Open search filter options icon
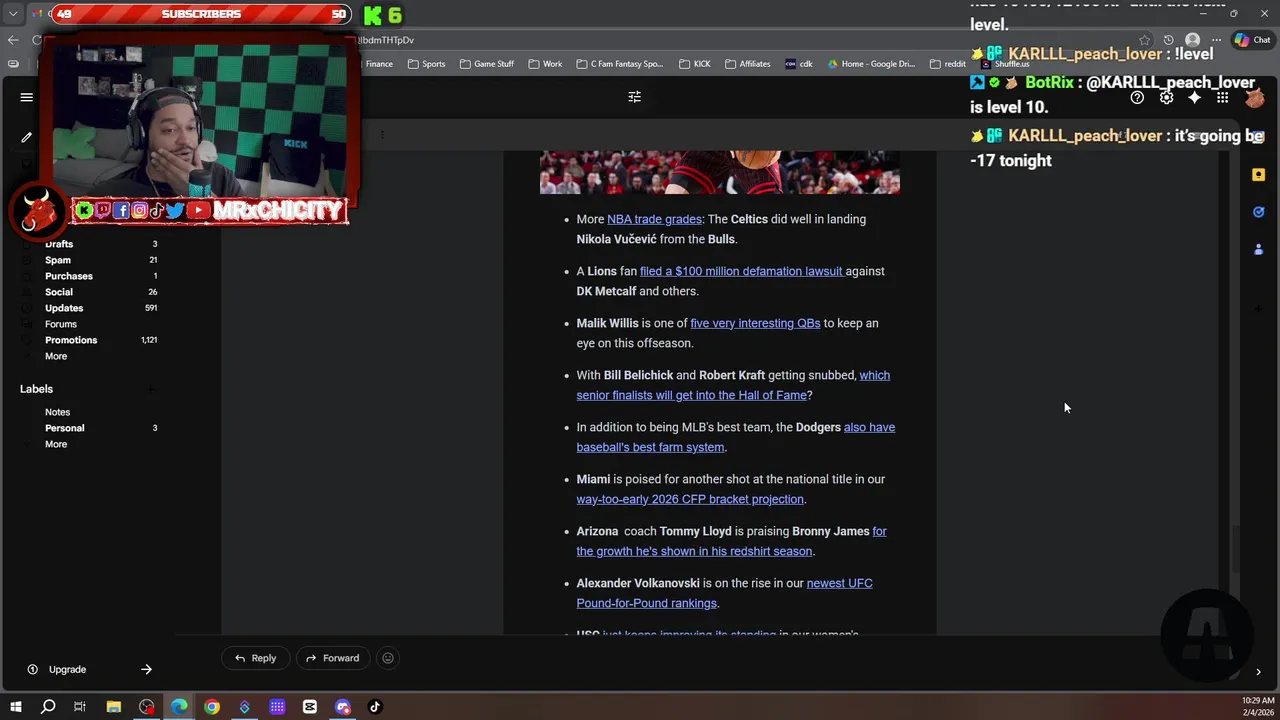The height and width of the screenshot is (720, 1280). click(x=634, y=97)
